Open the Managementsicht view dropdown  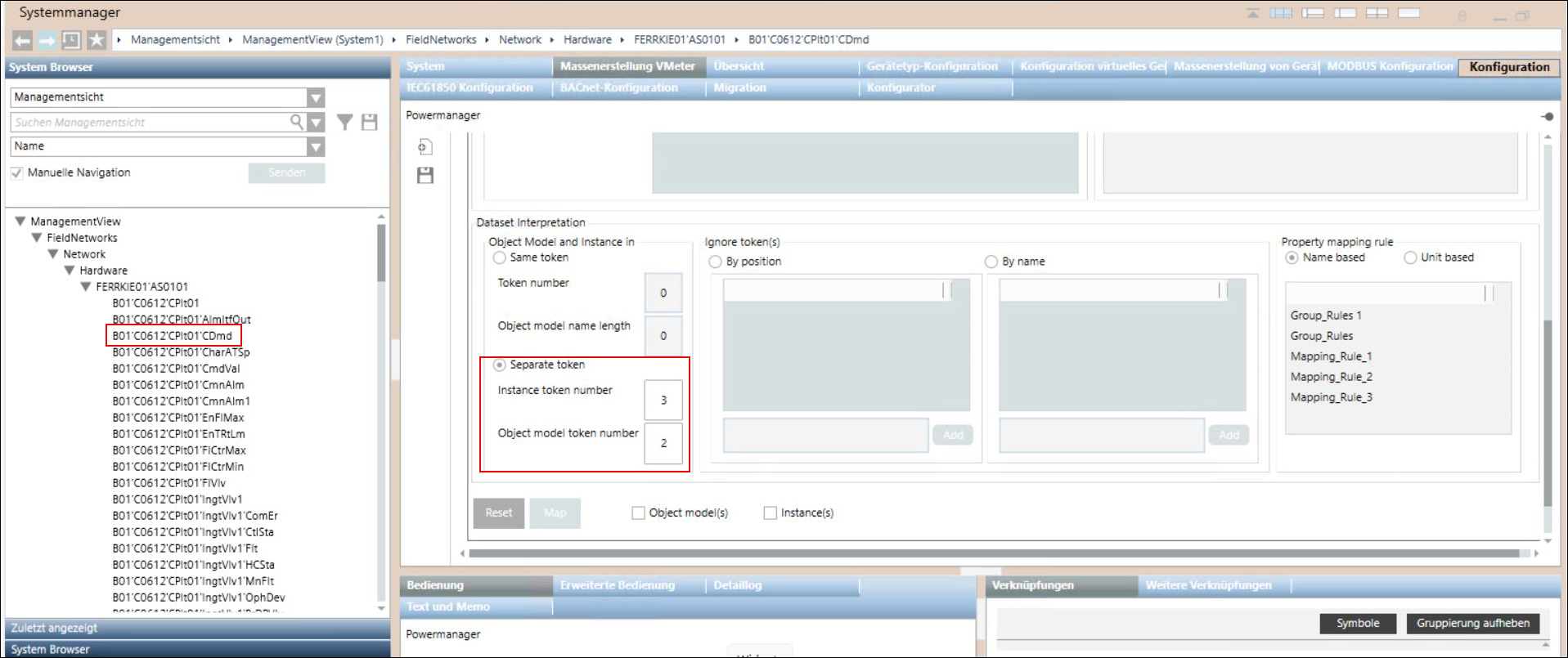316,98
